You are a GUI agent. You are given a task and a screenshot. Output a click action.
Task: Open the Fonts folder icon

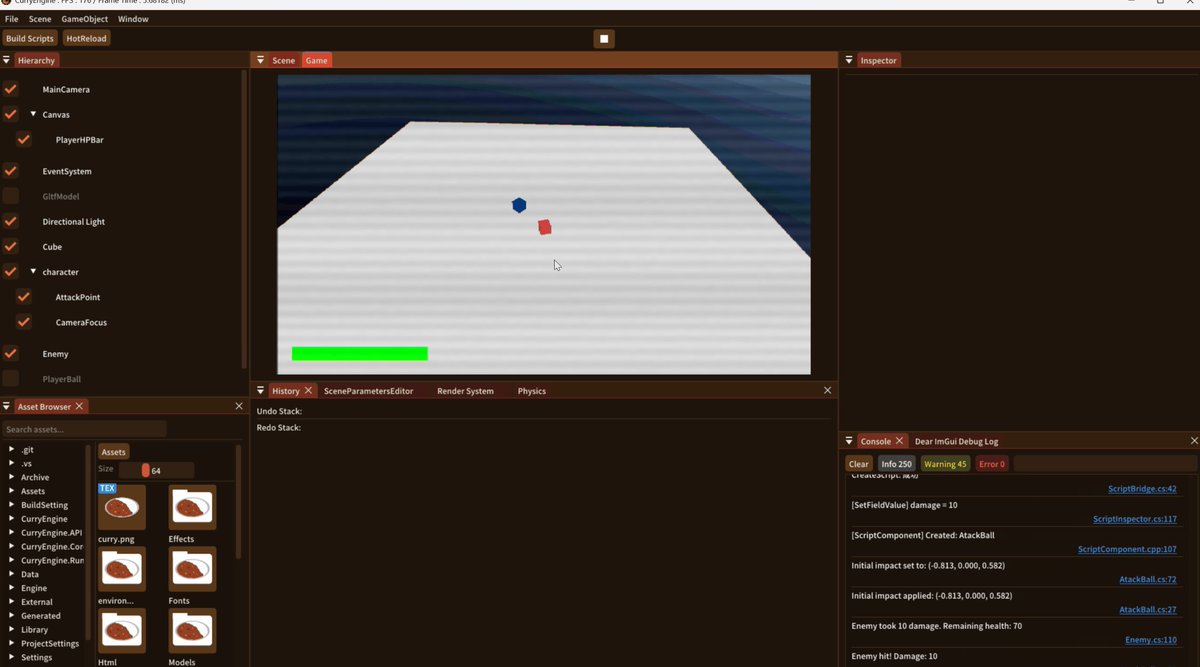coord(192,569)
